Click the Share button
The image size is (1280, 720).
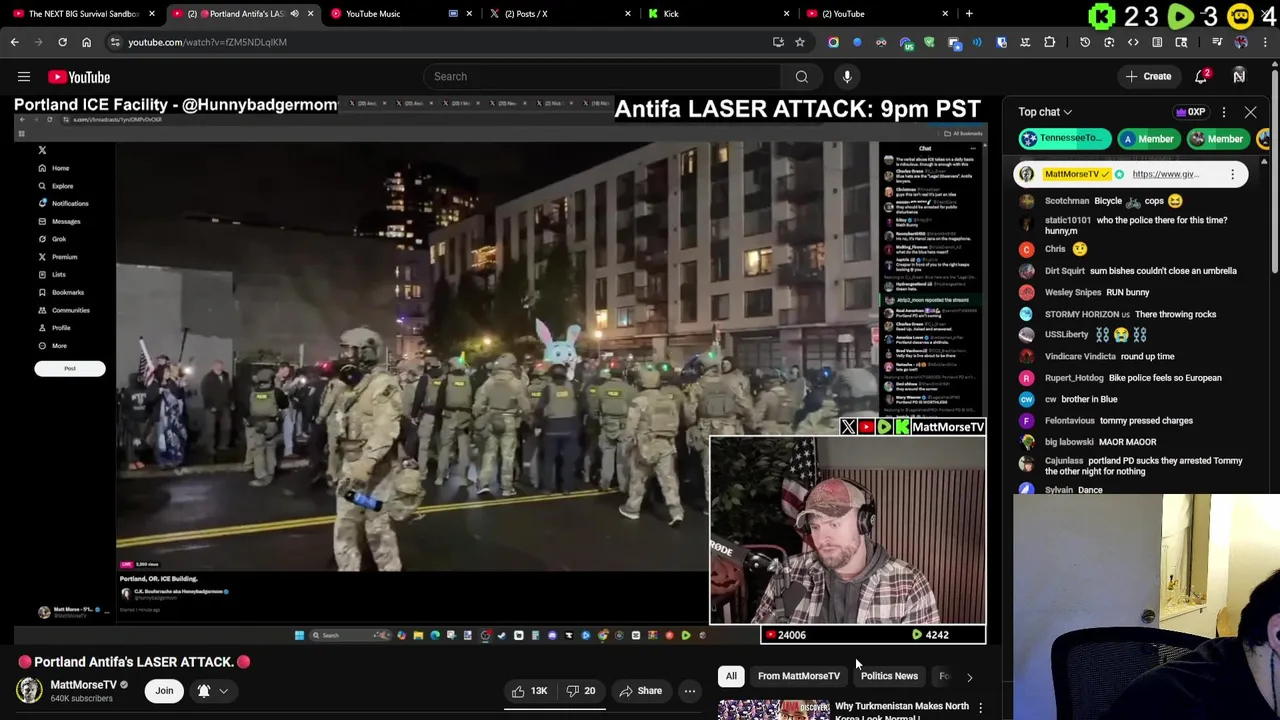(x=640, y=691)
